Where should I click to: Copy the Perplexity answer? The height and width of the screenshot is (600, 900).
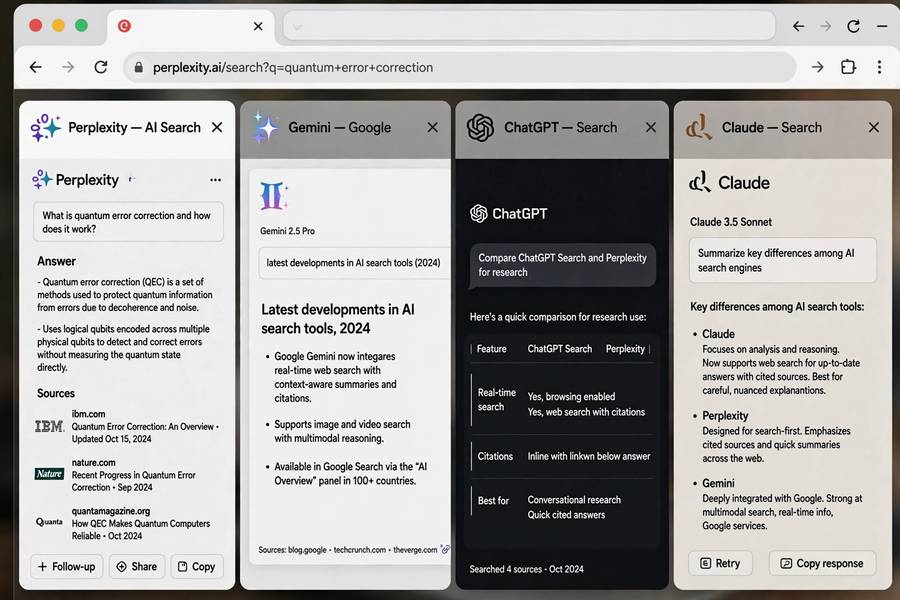pyautogui.click(x=197, y=567)
